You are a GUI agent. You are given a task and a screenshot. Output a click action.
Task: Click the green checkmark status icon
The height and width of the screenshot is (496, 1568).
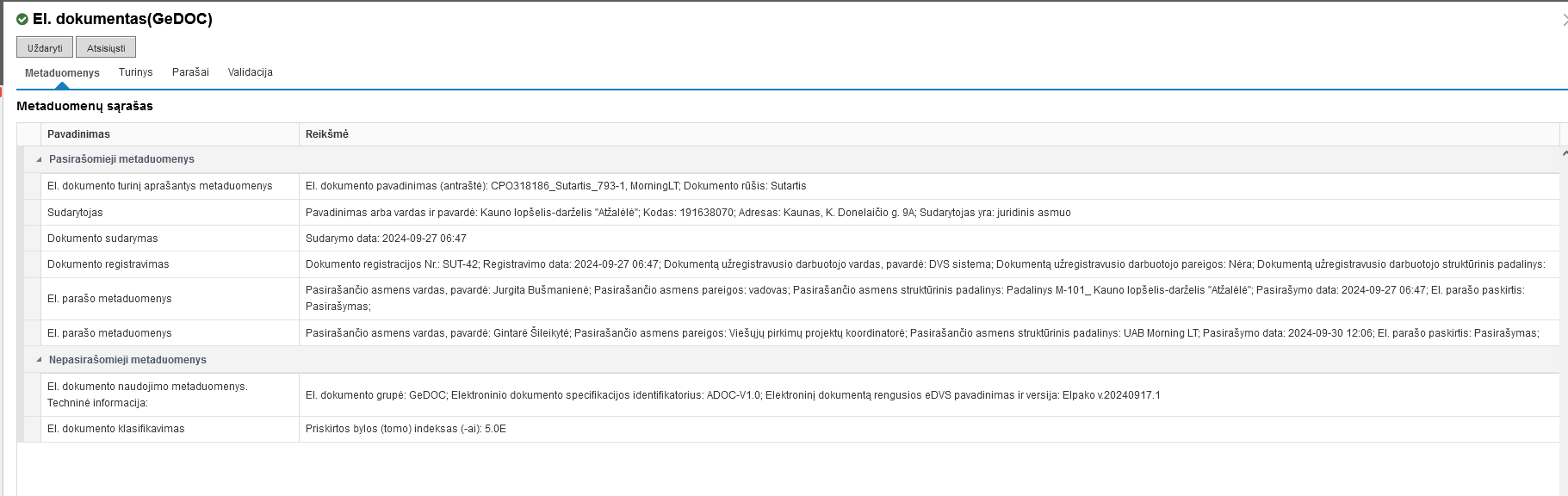pos(22,19)
